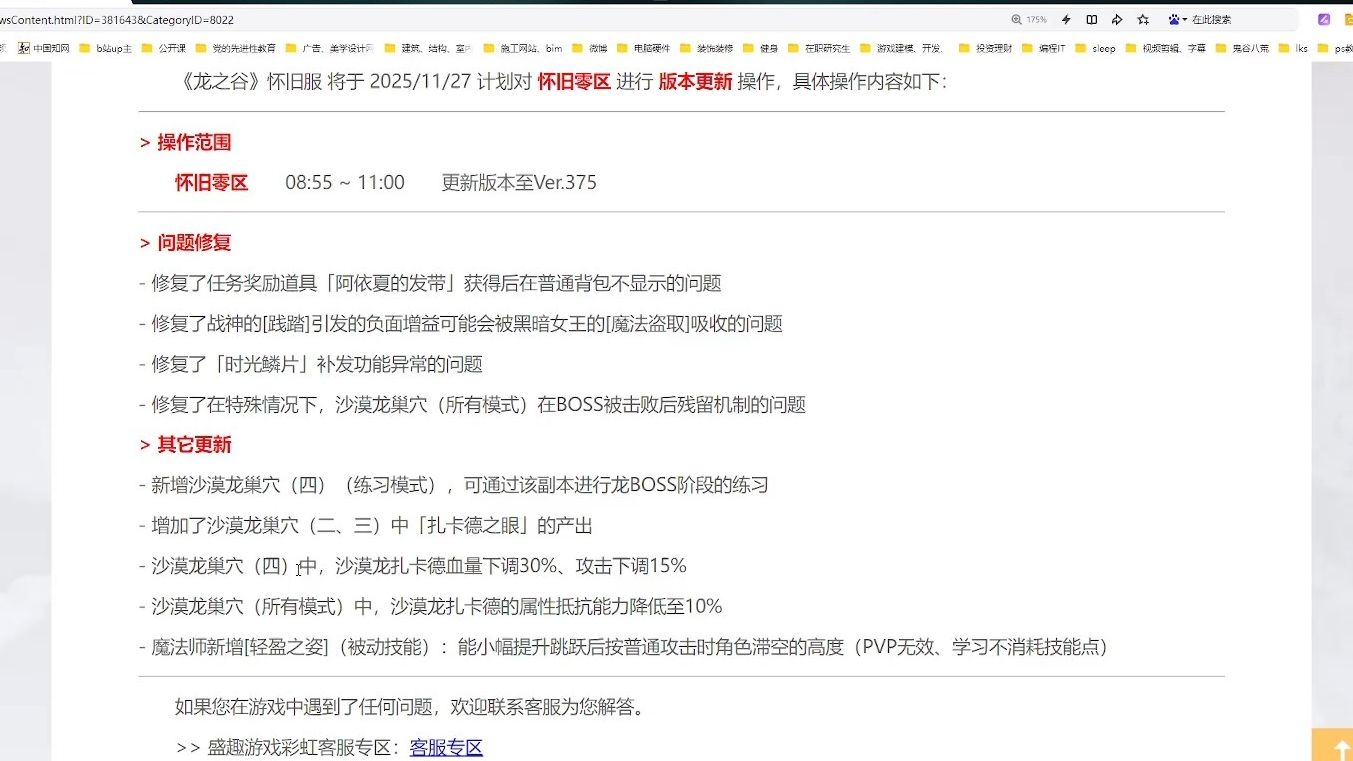Click the line with 血量下调30%

pyautogui.click(x=413, y=566)
